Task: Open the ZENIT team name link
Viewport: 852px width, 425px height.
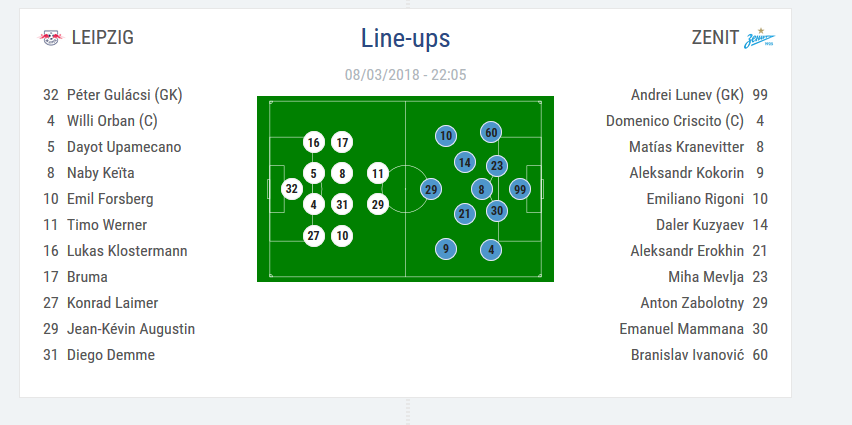Action: coord(714,38)
